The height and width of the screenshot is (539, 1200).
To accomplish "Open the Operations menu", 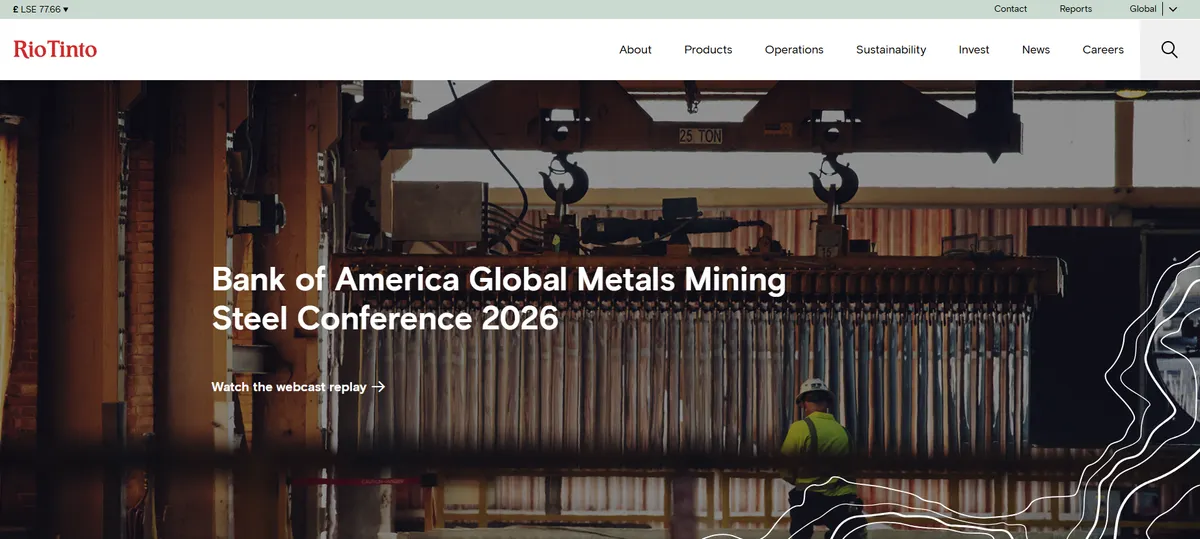I will 794,49.
